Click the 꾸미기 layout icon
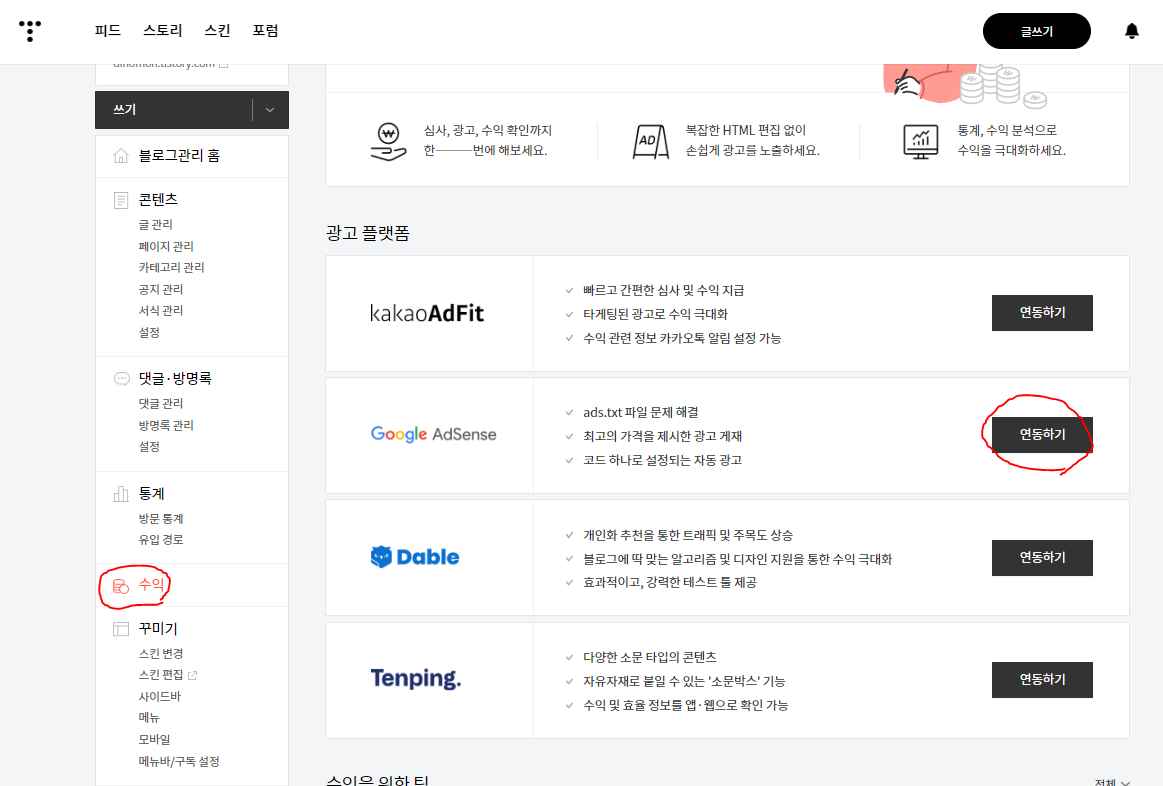 (121, 629)
